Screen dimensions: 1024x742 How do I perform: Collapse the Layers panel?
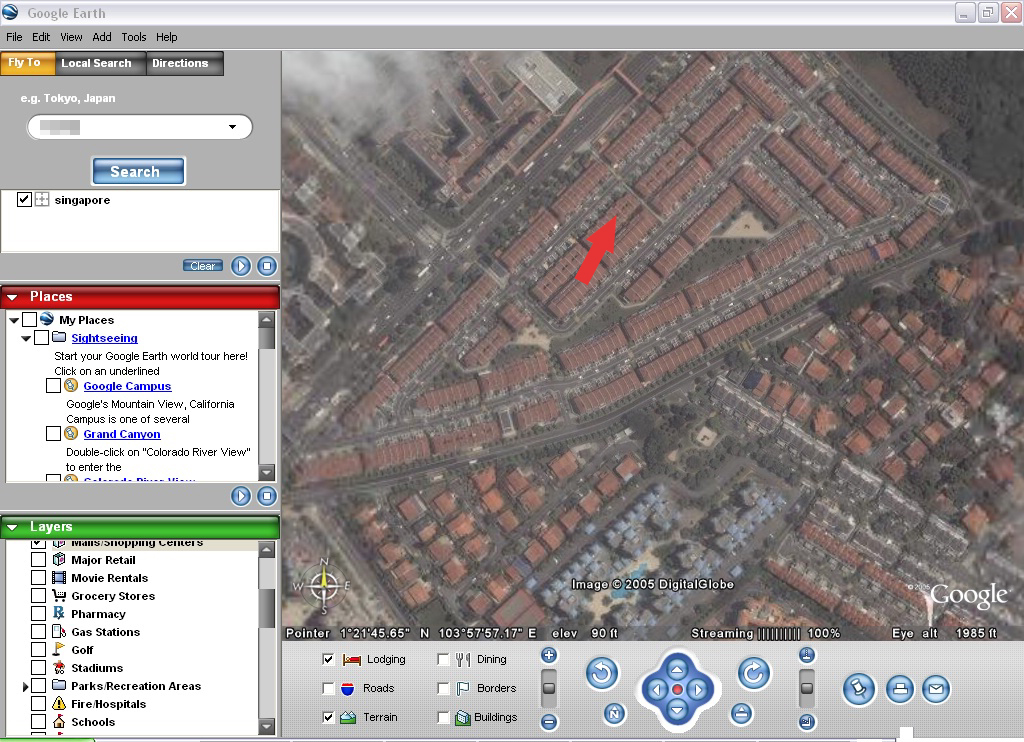coord(12,527)
